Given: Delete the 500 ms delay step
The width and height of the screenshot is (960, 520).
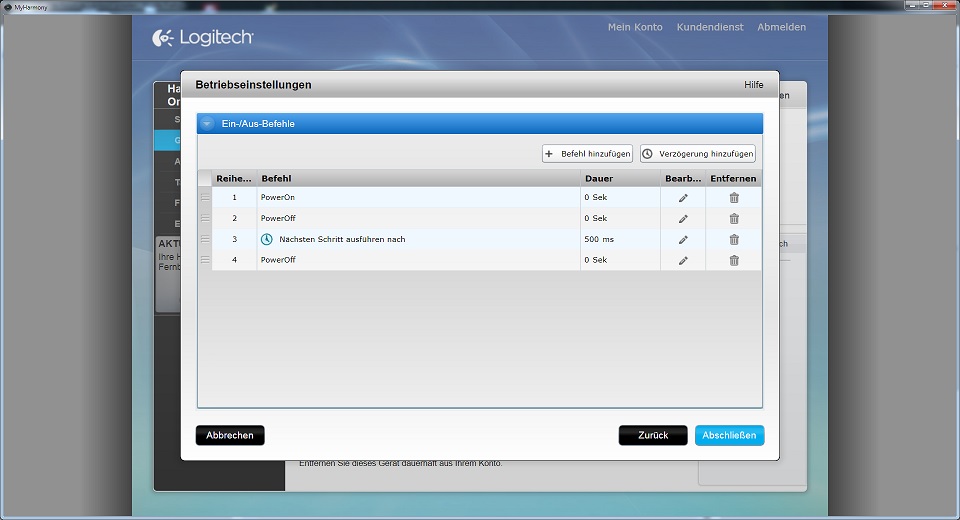Looking at the screenshot, I should pos(734,240).
